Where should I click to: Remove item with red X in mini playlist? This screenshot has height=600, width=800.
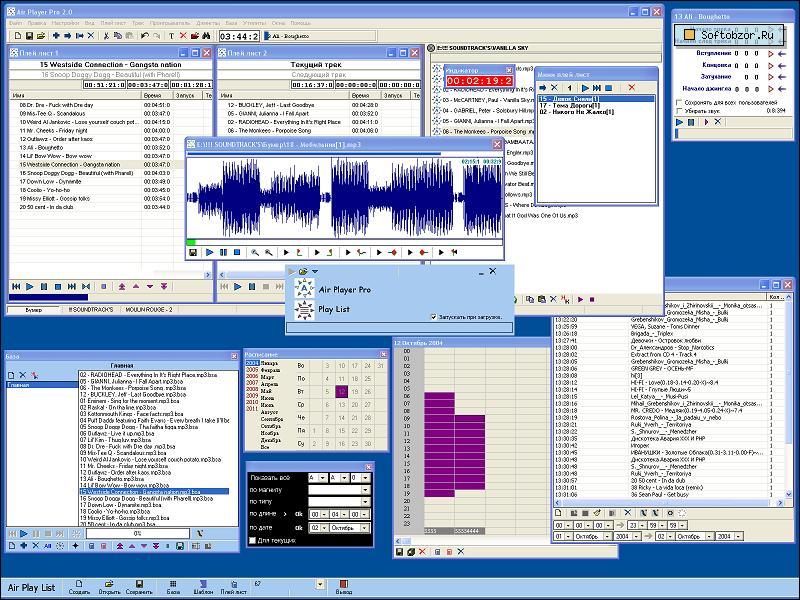[632, 88]
